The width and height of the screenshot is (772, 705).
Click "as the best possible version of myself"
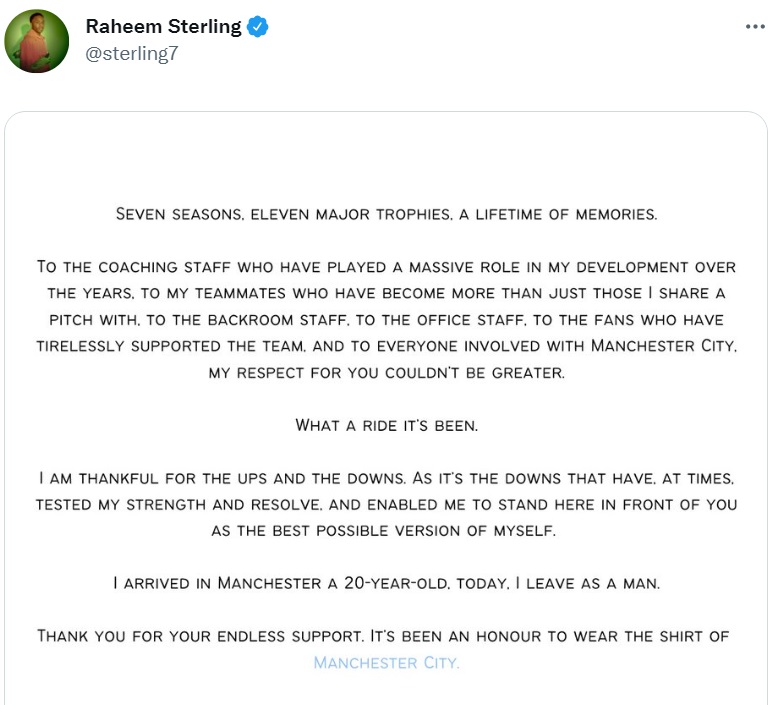tap(386, 531)
